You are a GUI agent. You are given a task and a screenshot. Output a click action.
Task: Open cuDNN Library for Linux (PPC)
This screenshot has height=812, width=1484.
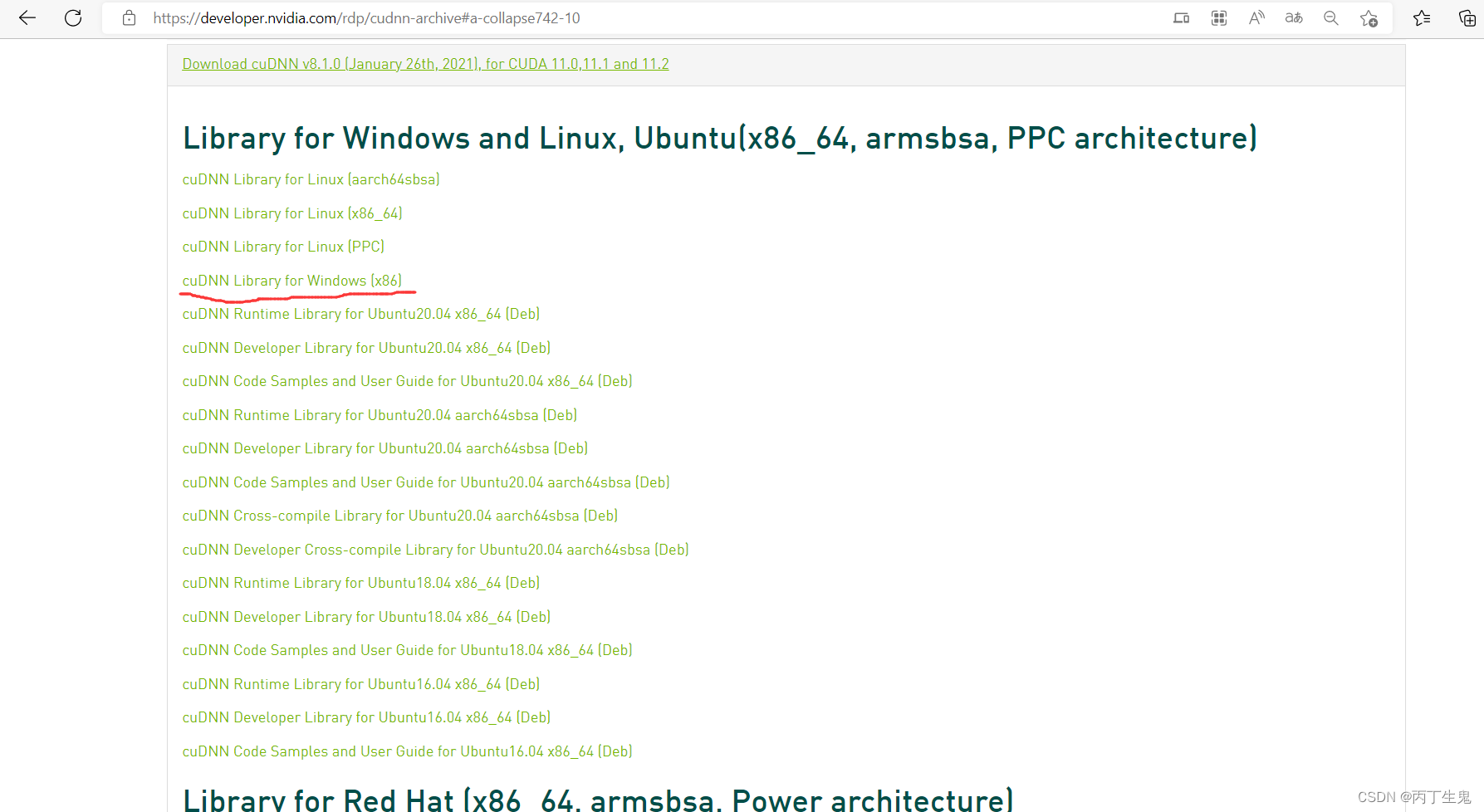coord(283,247)
